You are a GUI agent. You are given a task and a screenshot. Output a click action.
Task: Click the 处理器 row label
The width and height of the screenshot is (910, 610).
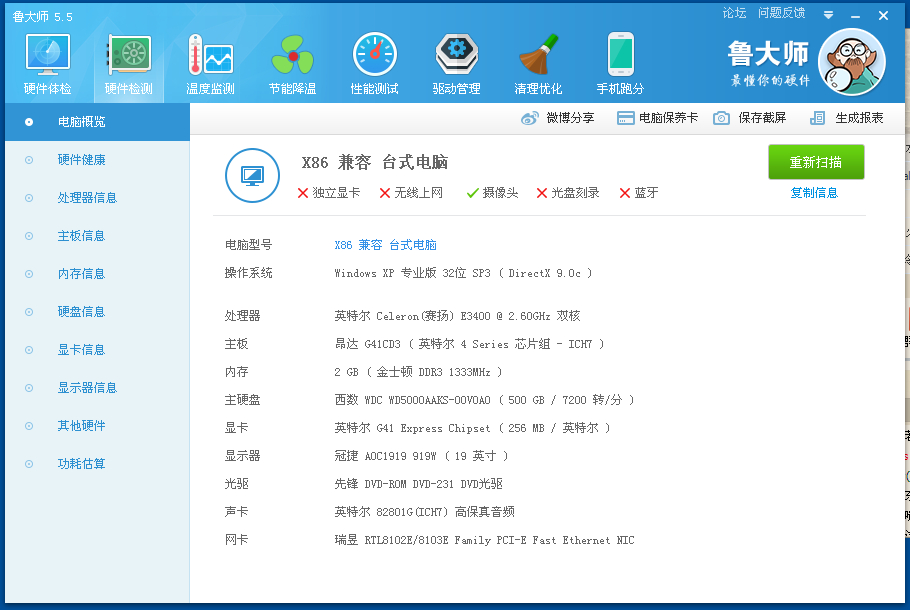tap(243, 316)
